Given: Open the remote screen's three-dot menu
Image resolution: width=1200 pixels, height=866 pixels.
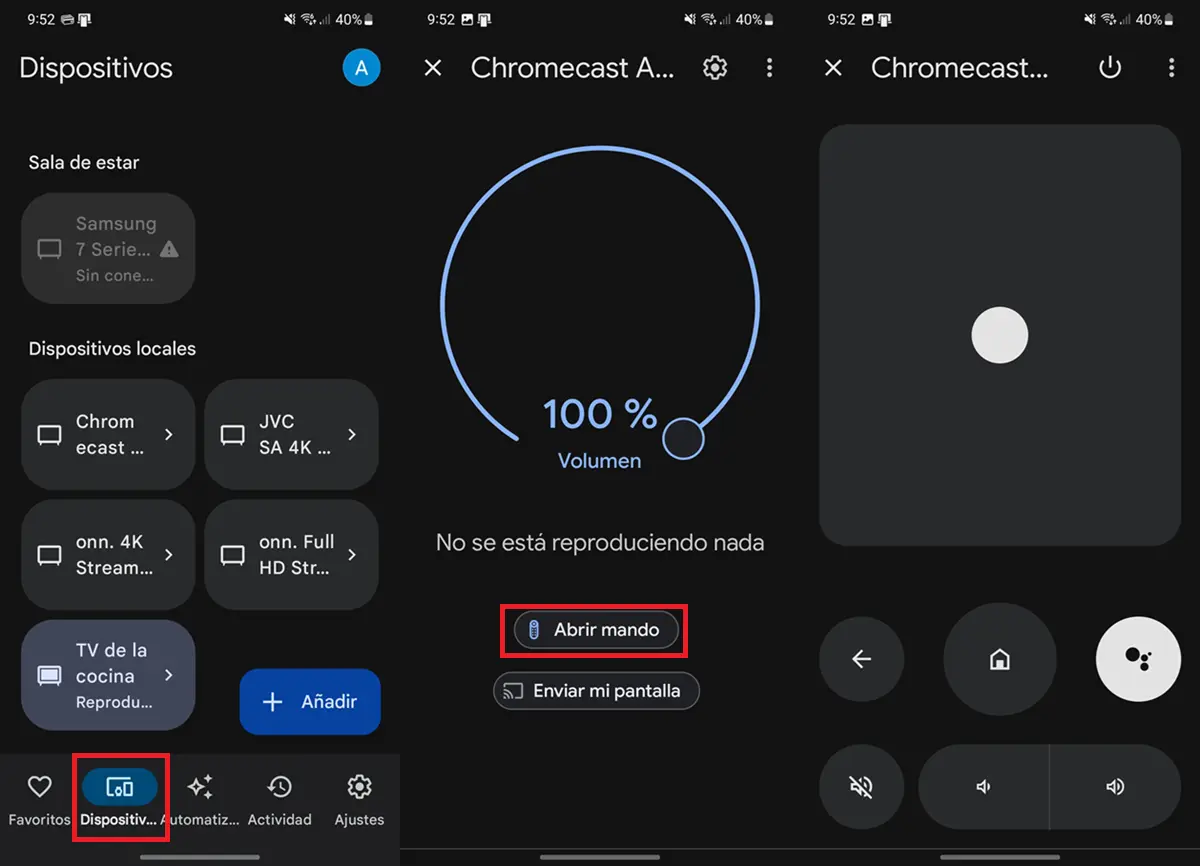Looking at the screenshot, I should (x=1171, y=68).
